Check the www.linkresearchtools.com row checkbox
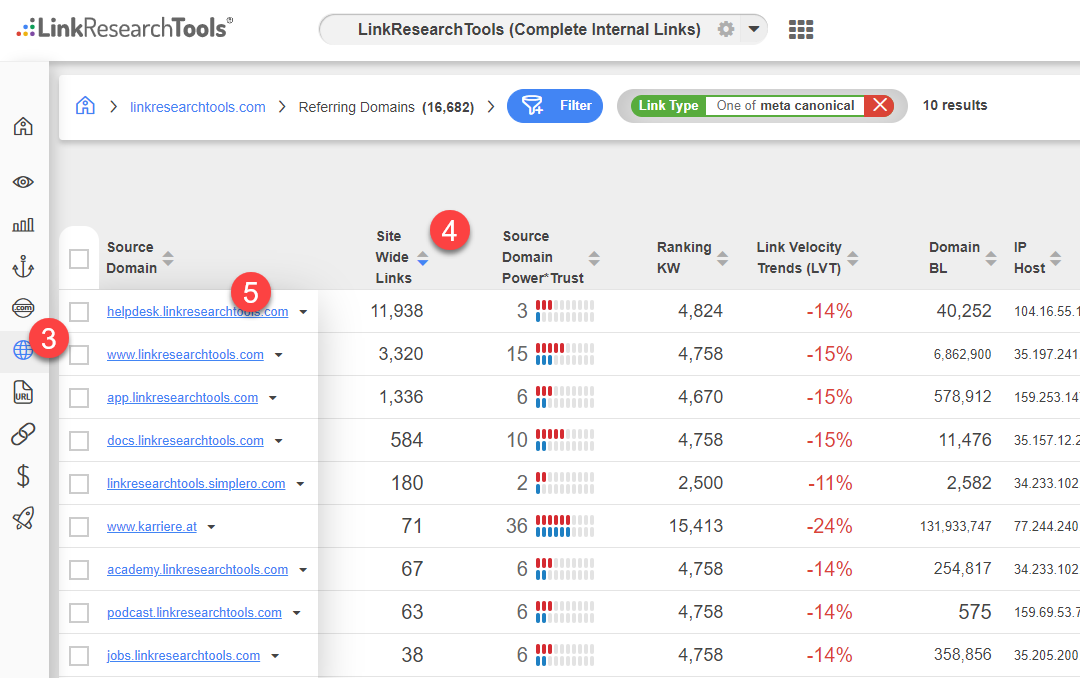 (x=79, y=355)
